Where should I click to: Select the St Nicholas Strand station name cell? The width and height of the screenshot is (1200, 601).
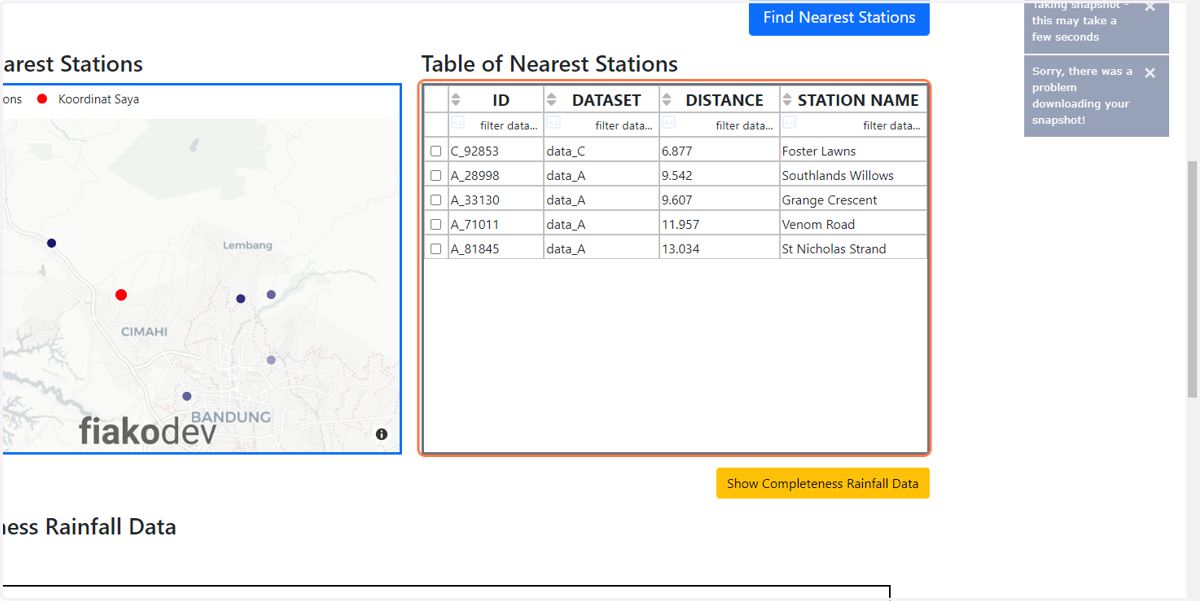pos(853,249)
